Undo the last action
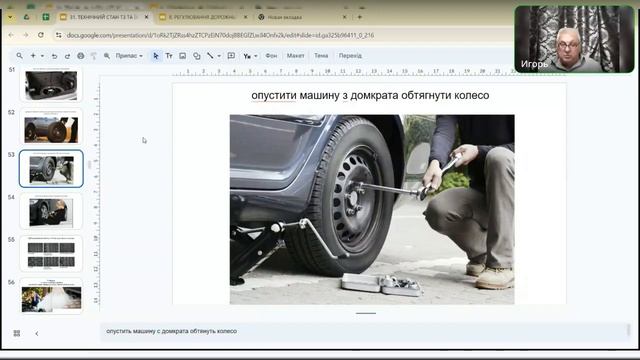The image size is (640, 360). tap(54, 56)
